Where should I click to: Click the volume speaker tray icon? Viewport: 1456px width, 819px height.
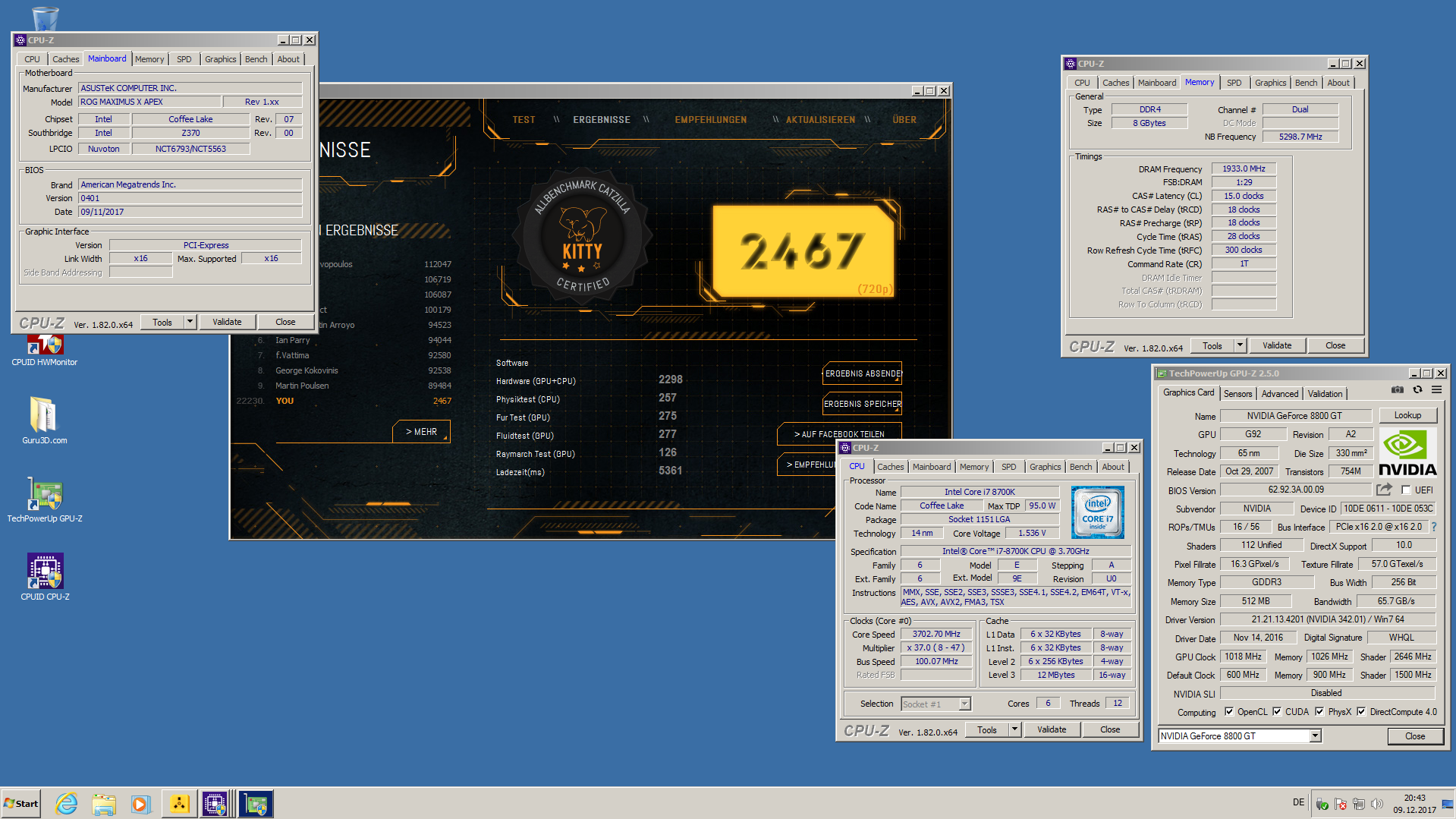pos(1377,804)
